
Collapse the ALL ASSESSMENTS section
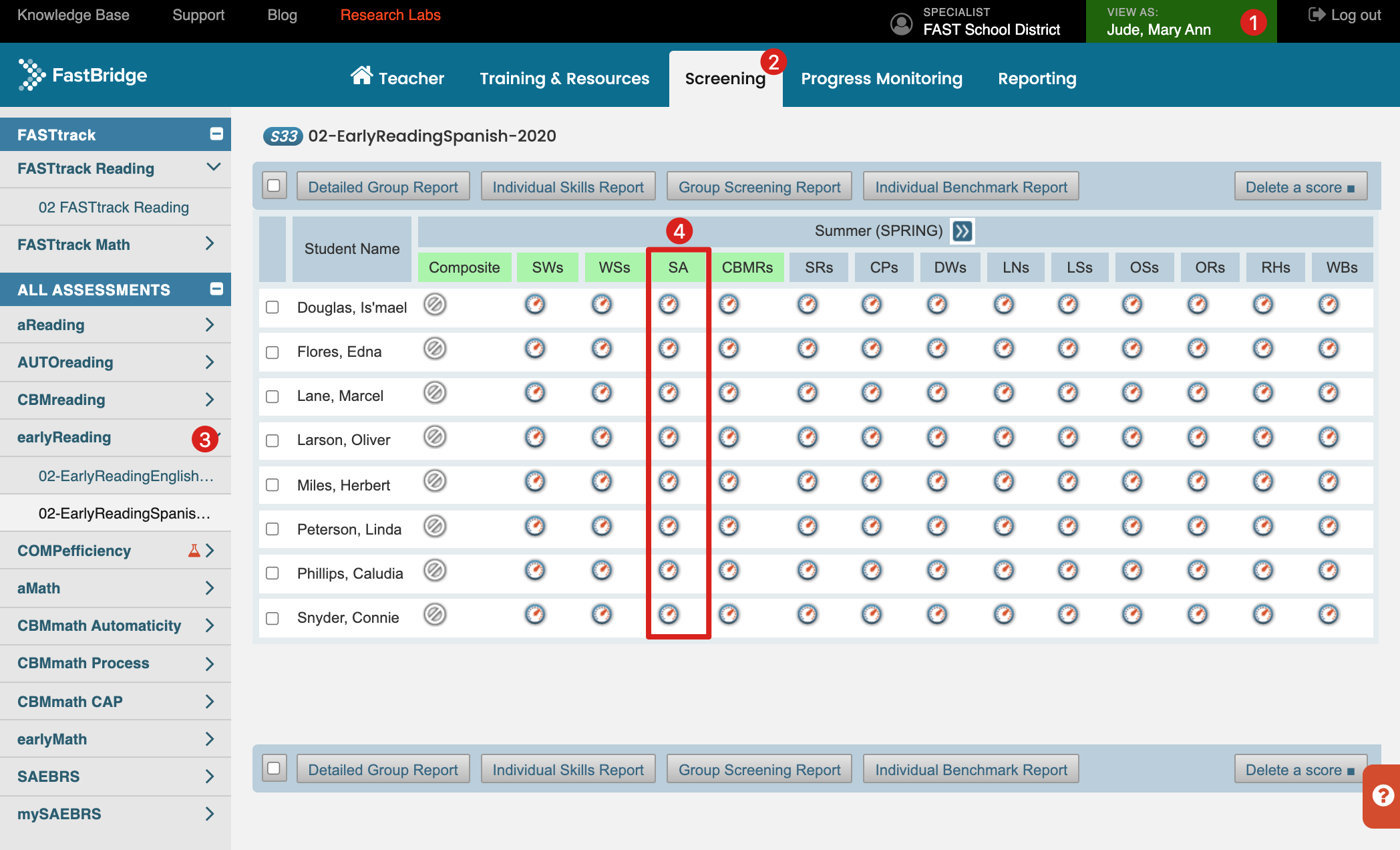pos(216,289)
